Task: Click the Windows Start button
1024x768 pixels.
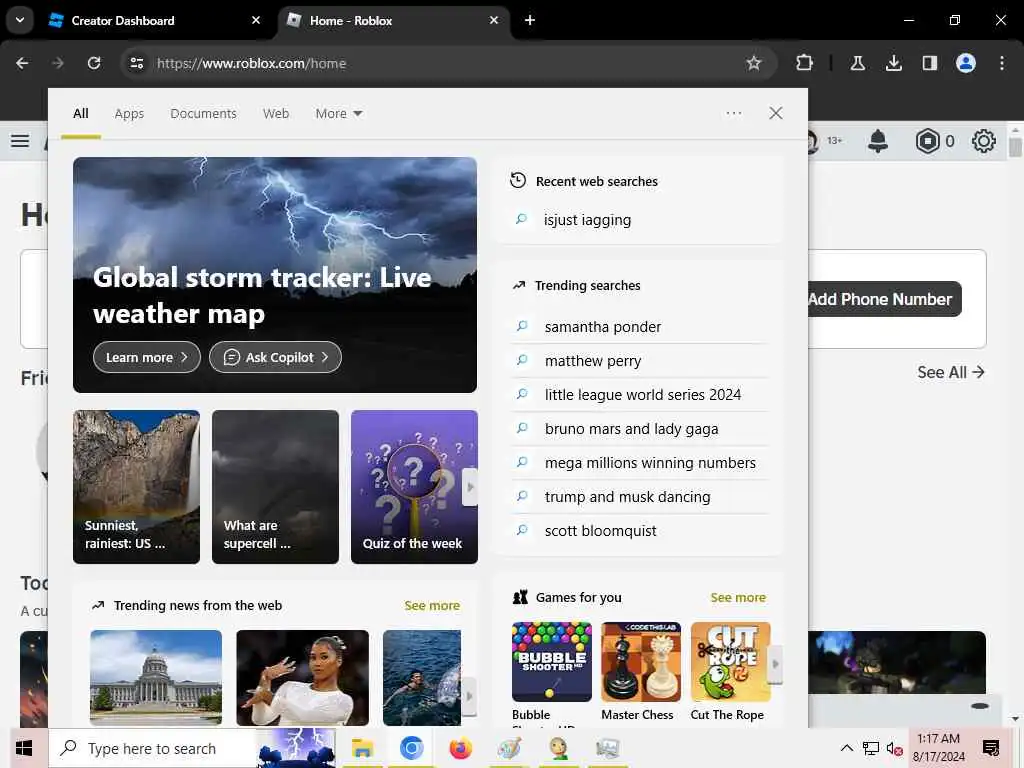Action: tap(24, 748)
